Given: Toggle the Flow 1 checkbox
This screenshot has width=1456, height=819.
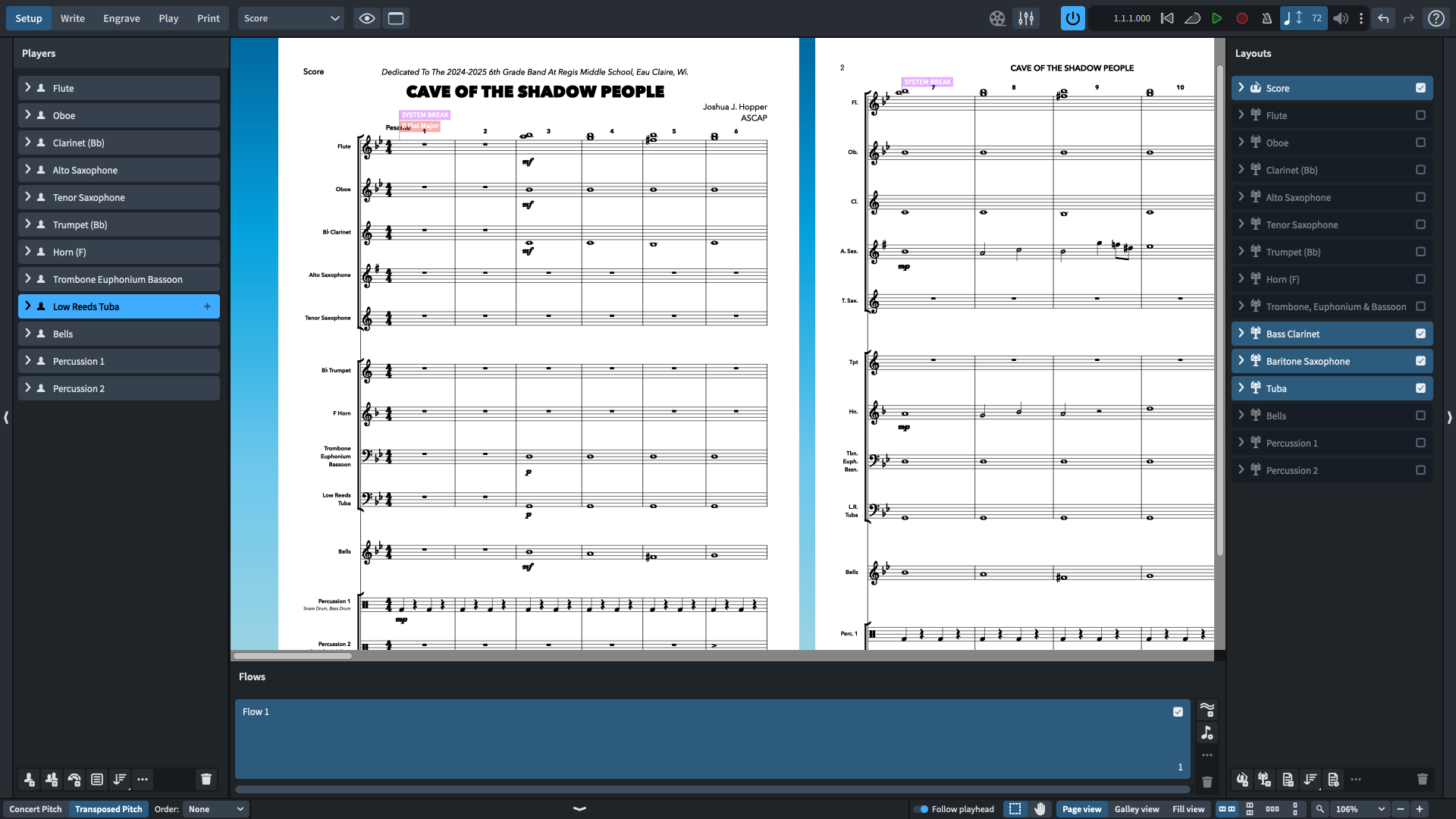Looking at the screenshot, I should tap(1178, 711).
